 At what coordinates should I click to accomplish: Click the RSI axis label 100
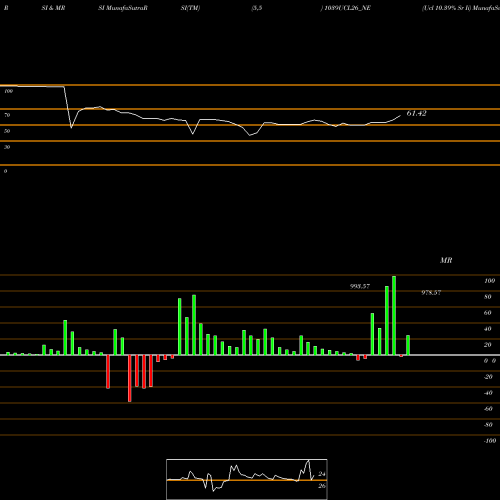pos(9,91)
